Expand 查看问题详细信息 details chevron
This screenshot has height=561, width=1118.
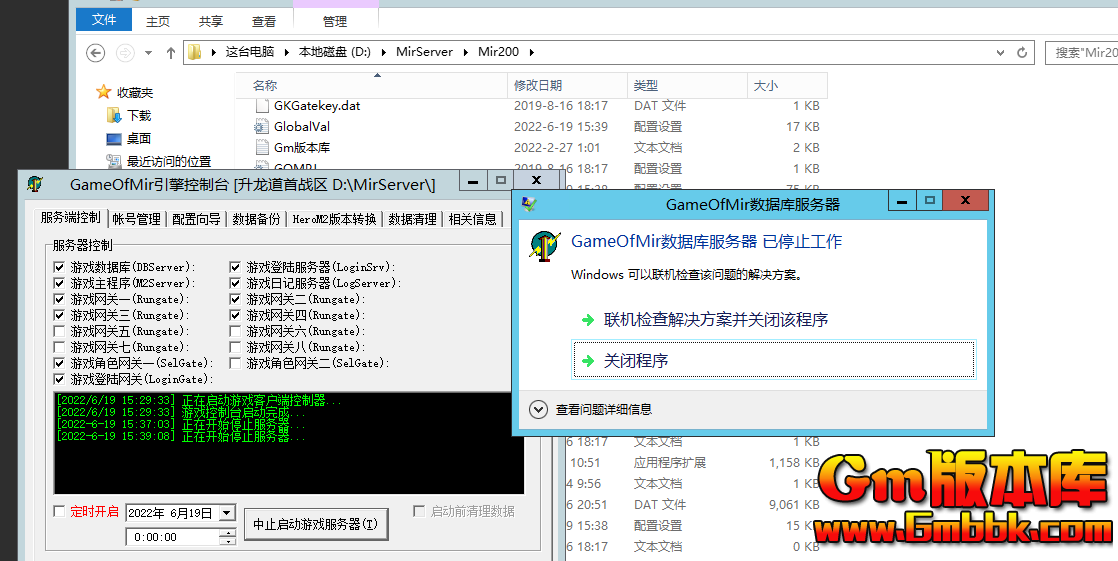tap(538, 409)
